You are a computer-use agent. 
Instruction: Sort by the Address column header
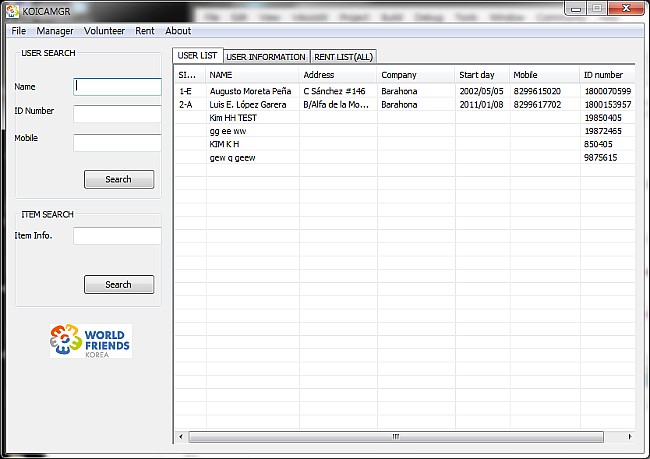point(338,75)
